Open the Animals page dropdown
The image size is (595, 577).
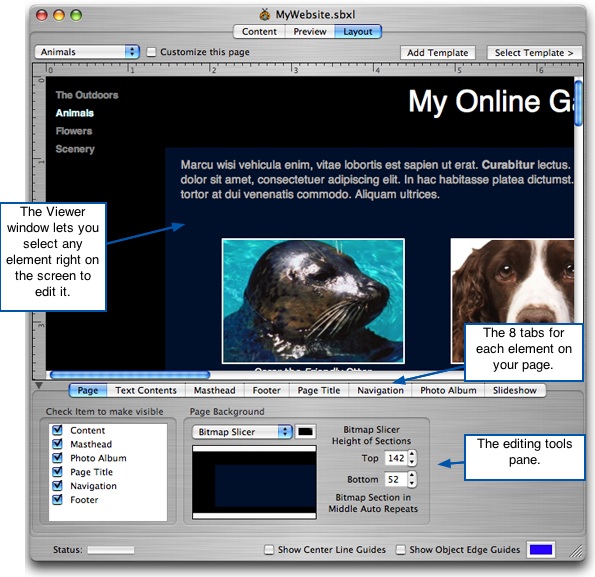(87, 52)
